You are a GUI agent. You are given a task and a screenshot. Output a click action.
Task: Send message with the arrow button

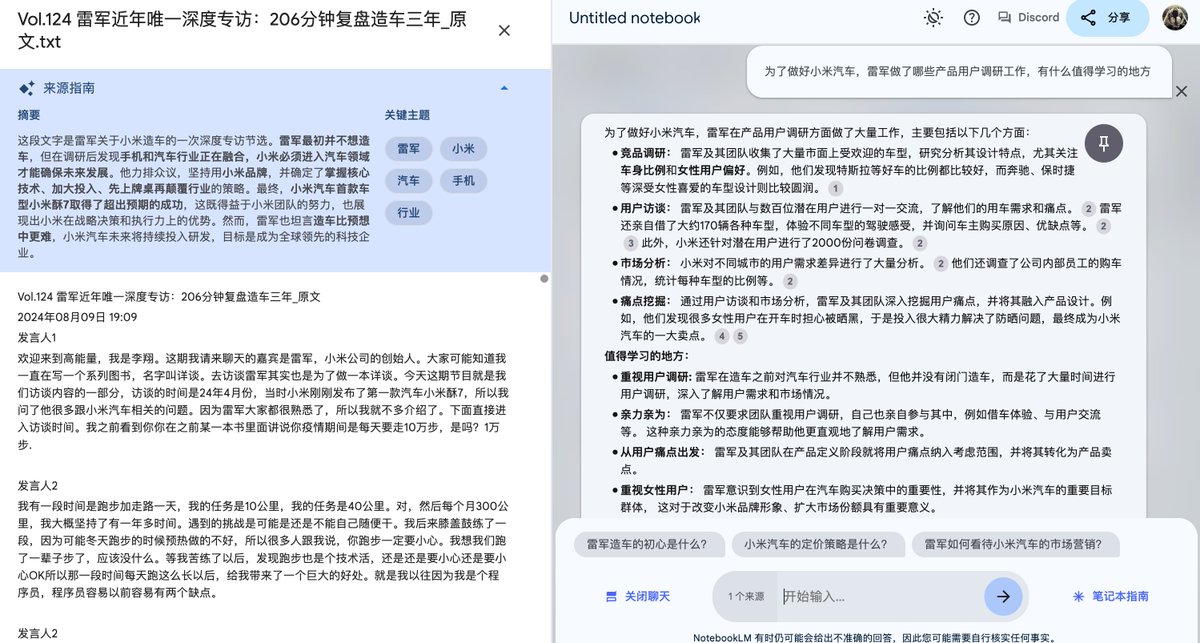[1003, 596]
